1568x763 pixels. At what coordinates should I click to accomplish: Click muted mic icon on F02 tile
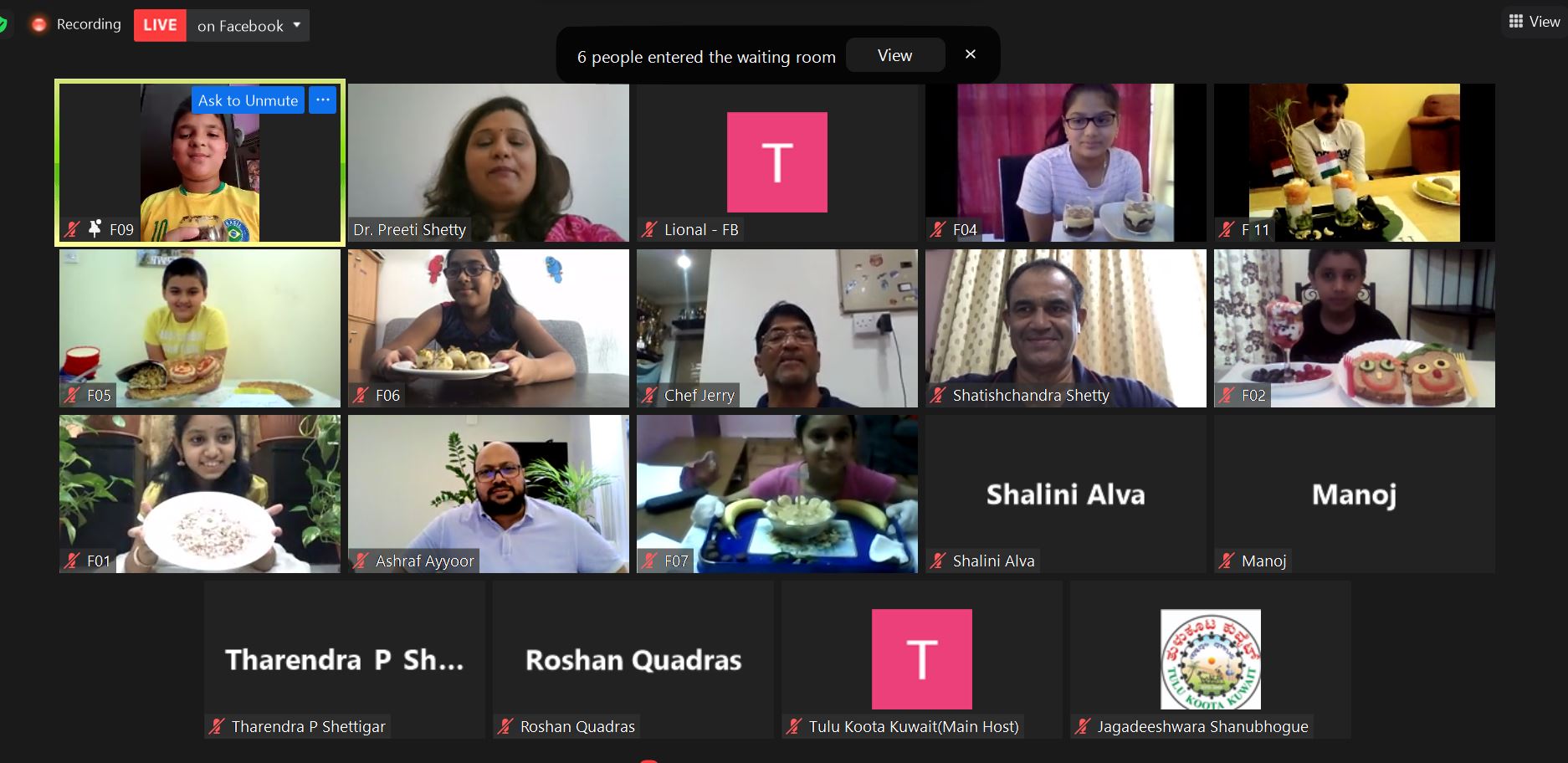coord(1227,395)
